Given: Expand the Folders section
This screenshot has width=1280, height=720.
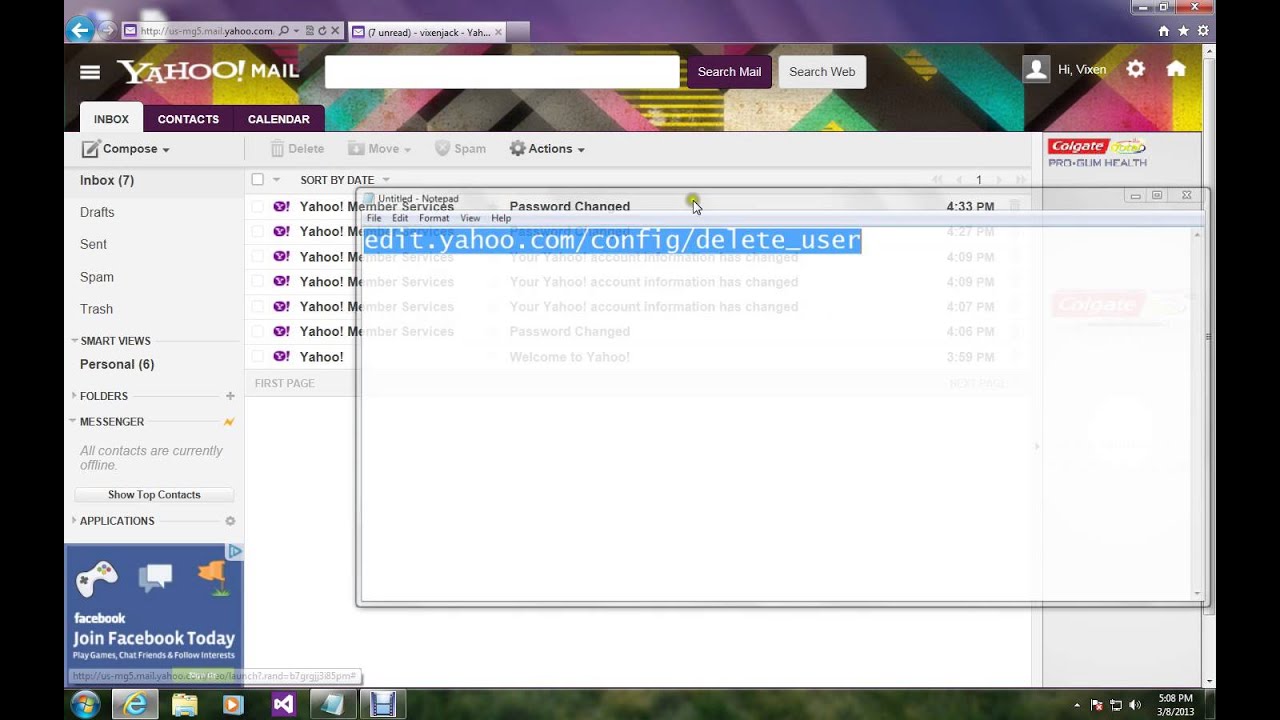Looking at the screenshot, I should (74, 396).
